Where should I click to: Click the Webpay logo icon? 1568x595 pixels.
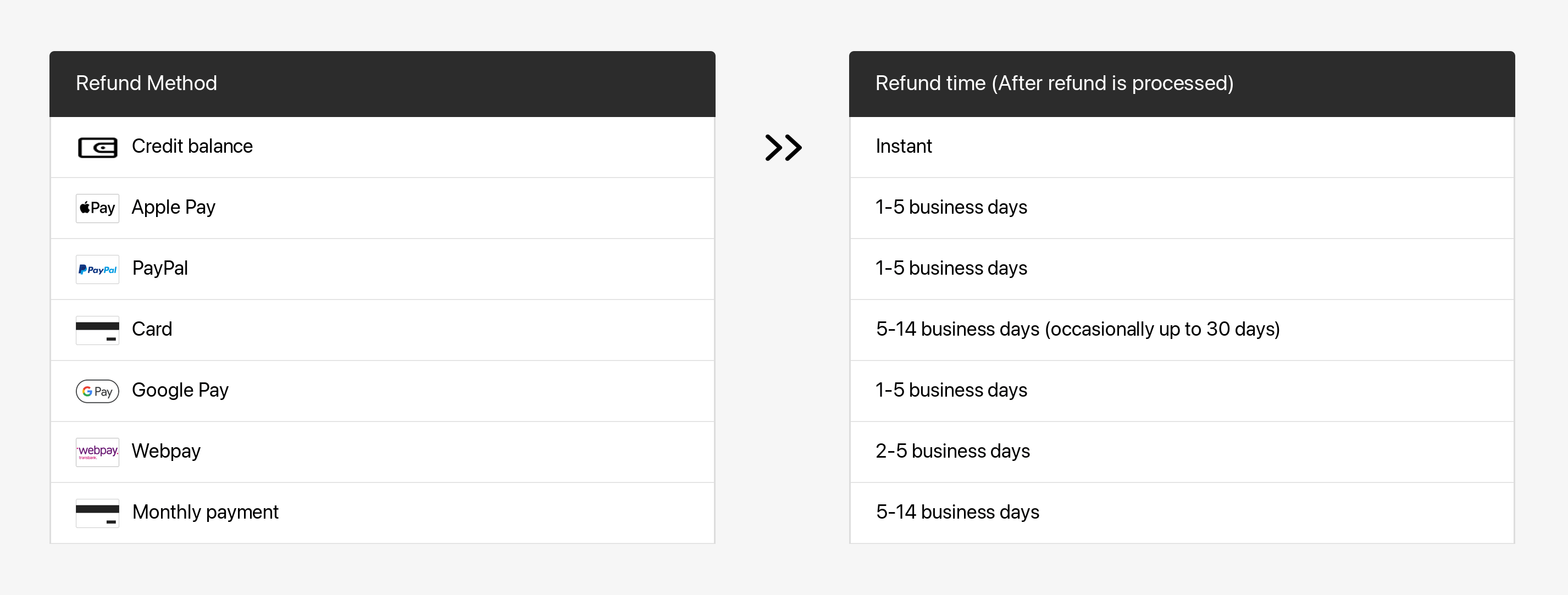(97, 452)
